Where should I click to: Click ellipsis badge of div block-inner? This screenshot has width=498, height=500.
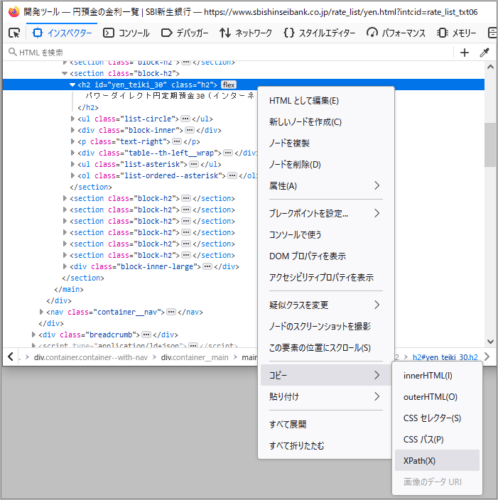(x=190, y=130)
